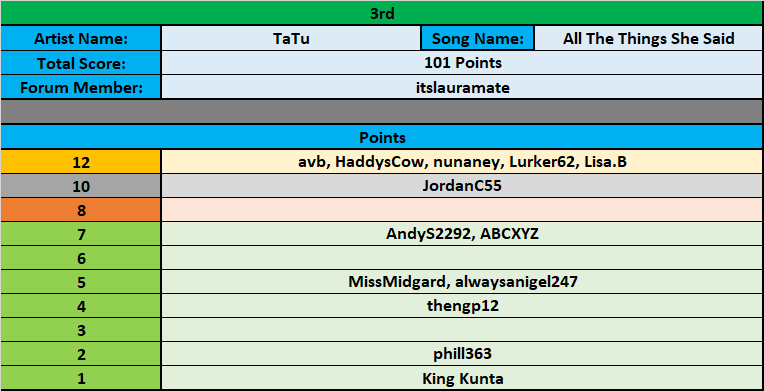The height and width of the screenshot is (391, 764).
Task: Select the itslauramate cell
Action: tap(462, 87)
